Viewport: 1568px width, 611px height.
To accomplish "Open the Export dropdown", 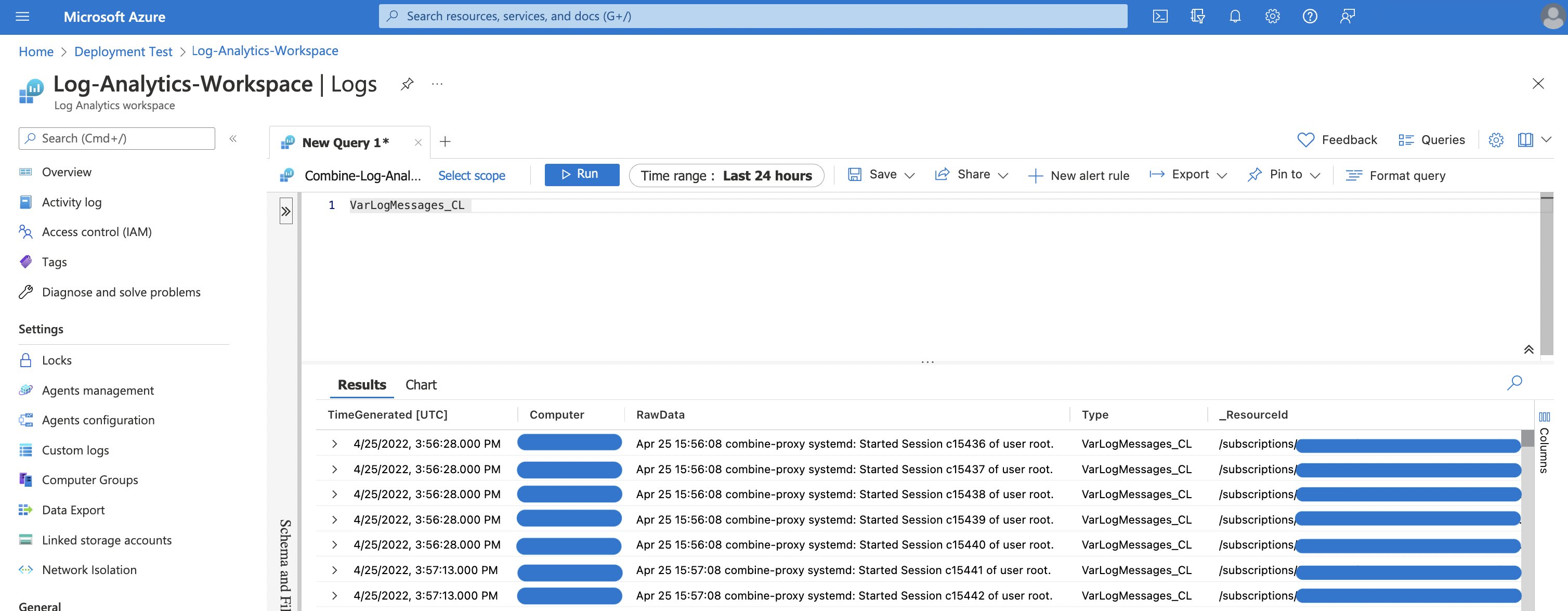I will point(1187,175).
